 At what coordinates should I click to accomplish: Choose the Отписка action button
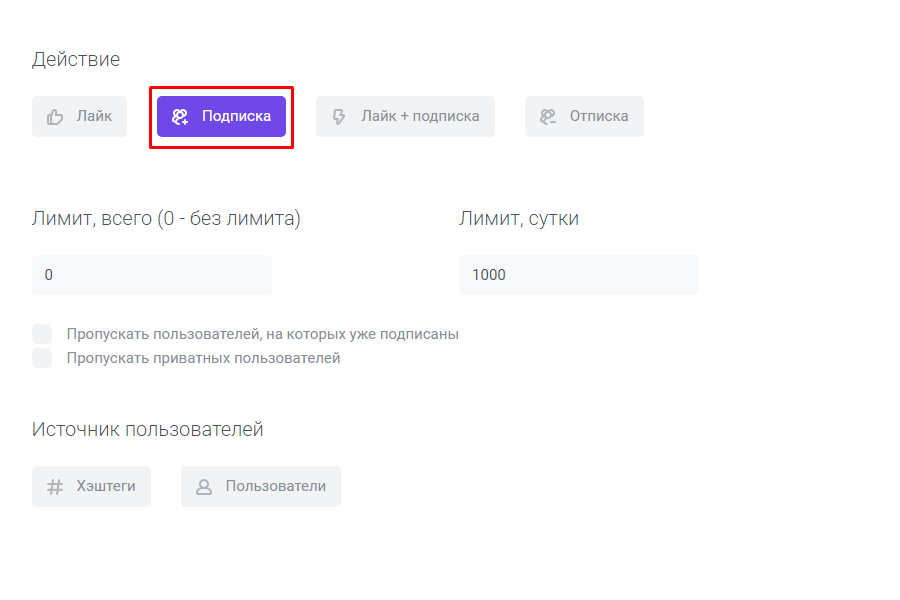584,117
